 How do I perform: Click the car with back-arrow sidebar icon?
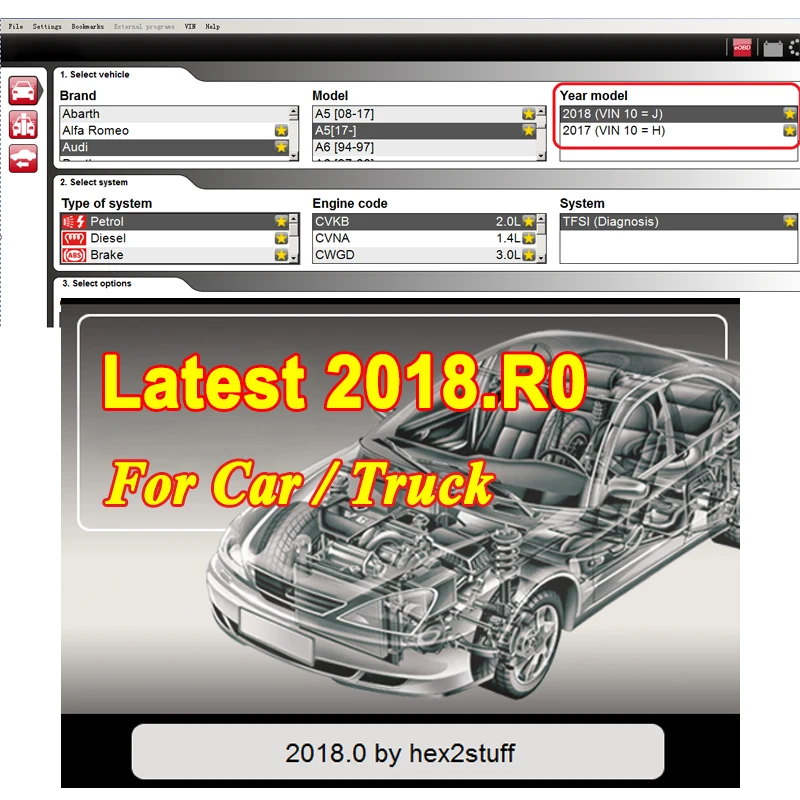[23, 159]
